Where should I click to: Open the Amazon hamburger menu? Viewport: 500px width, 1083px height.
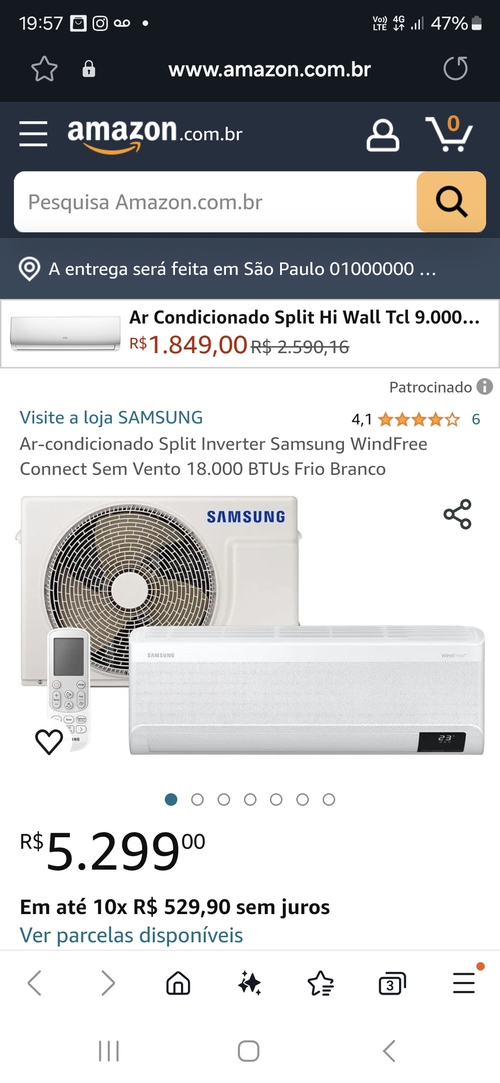[33, 134]
